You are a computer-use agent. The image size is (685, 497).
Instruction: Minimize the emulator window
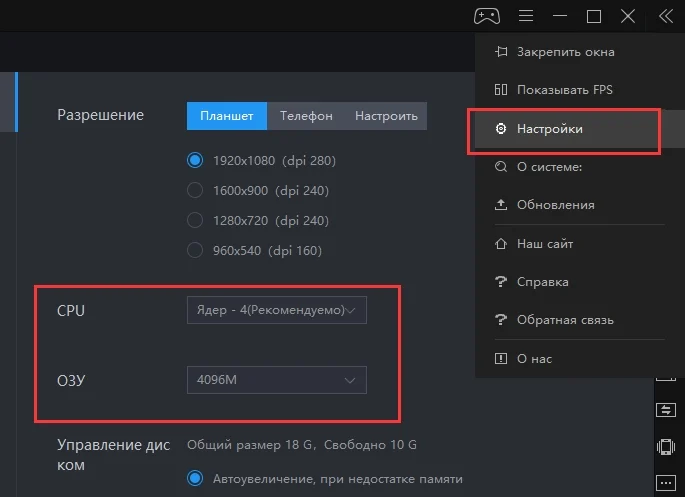point(560,16)
